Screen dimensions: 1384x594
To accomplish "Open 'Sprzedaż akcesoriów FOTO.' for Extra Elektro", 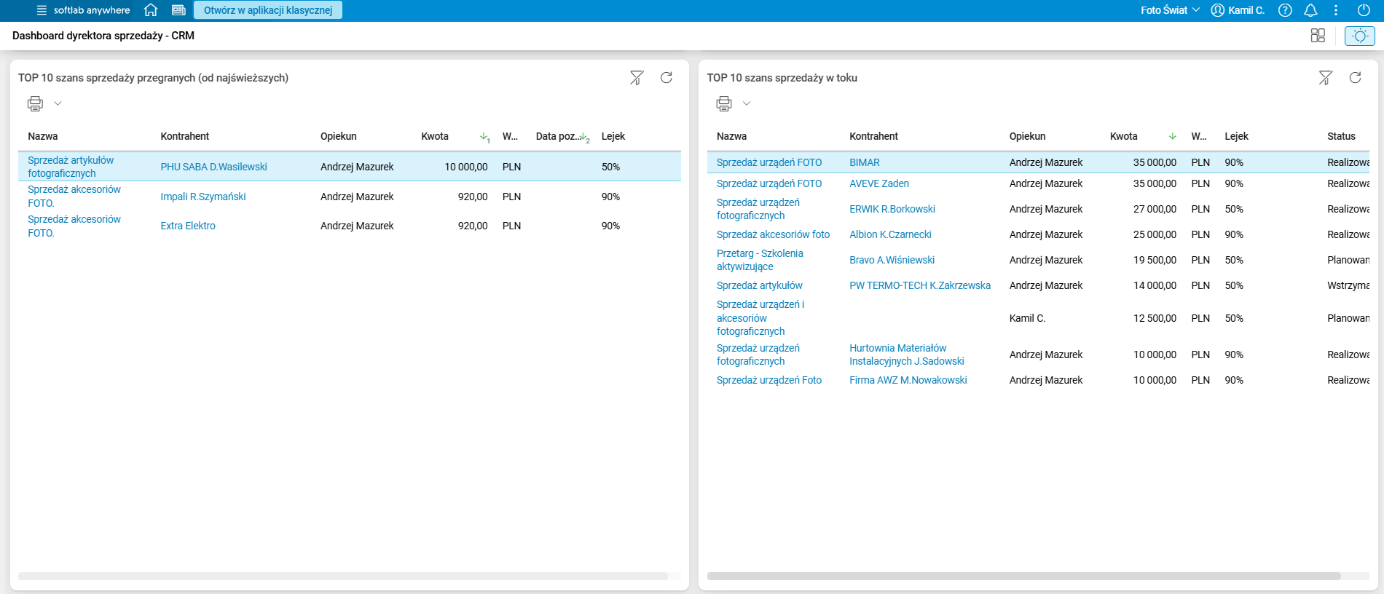I will coord(74,225).
